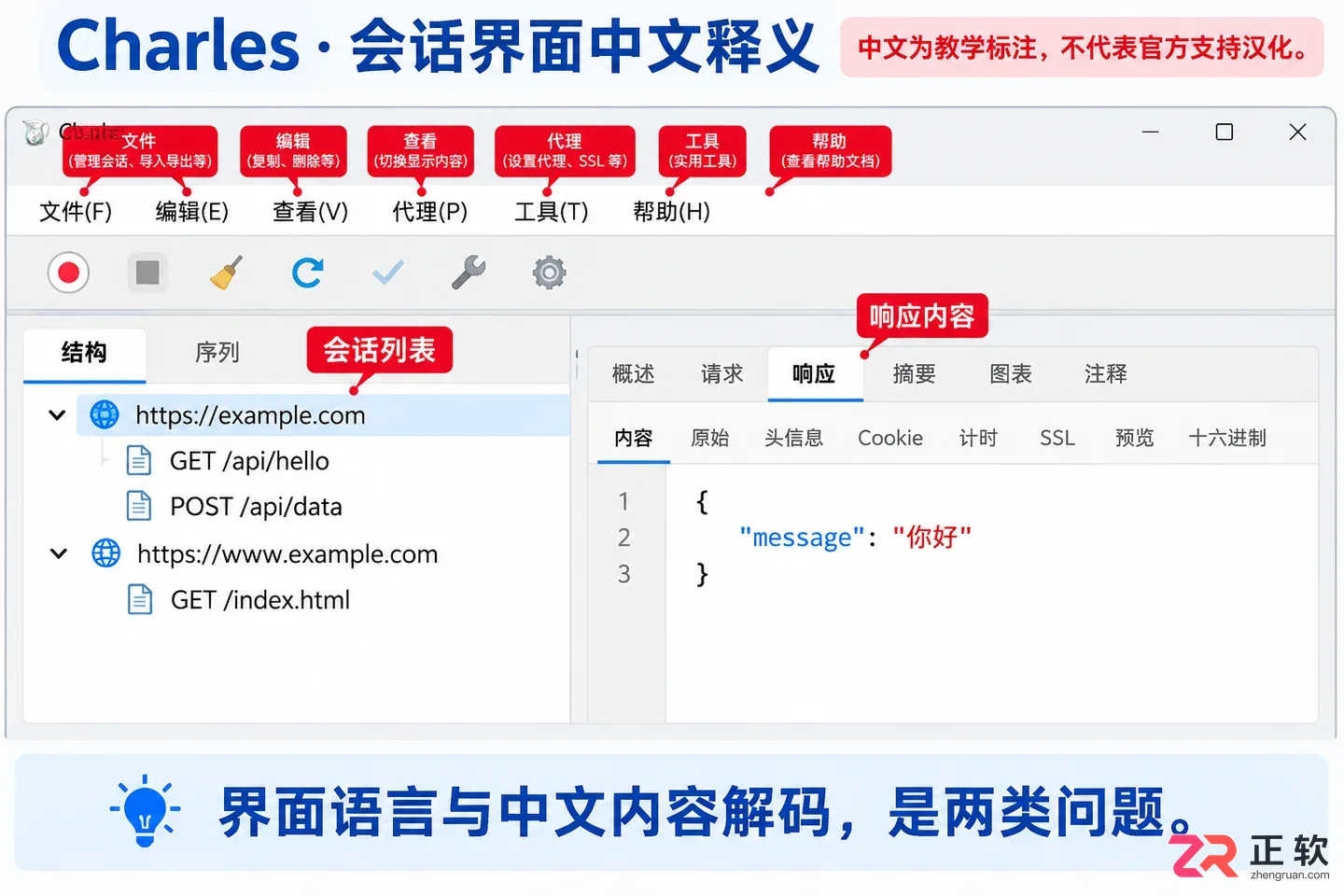Screen dimensions: 1344x896
Task: Click the Charles app icon in title bar
Action: click(35, 133)
